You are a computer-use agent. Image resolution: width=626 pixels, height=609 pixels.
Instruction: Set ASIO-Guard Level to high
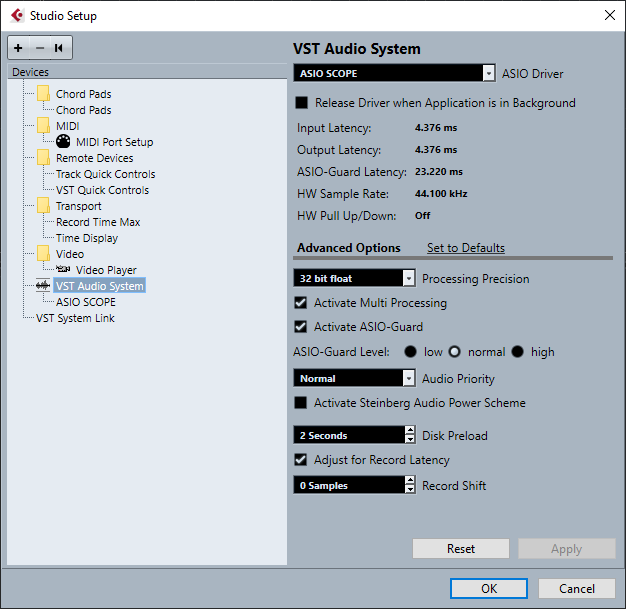point(517,351)
